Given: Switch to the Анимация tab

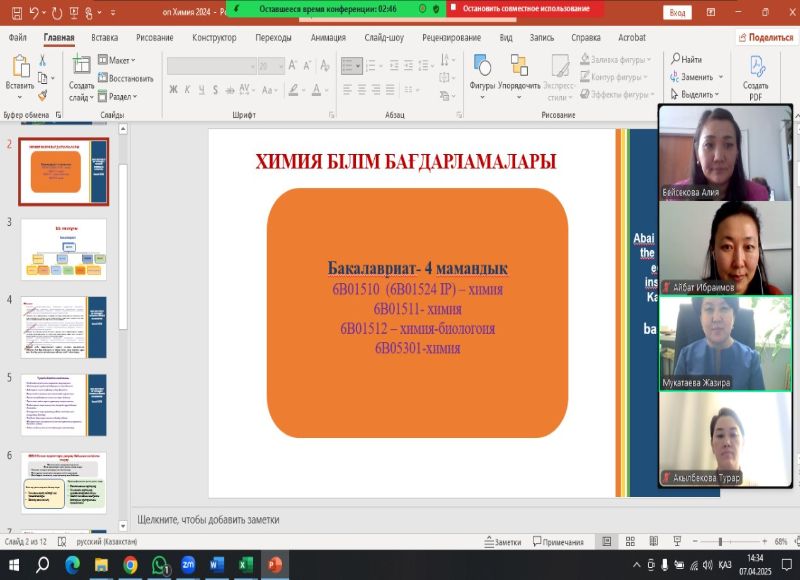Looking at the screenshot, I should 328,37.
